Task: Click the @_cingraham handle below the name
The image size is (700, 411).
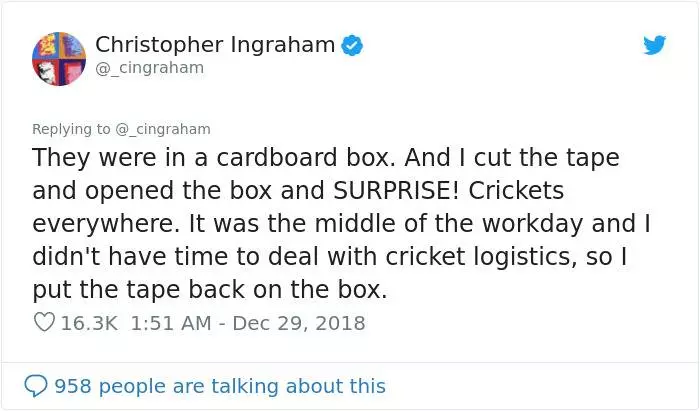Action: point(150,68)
